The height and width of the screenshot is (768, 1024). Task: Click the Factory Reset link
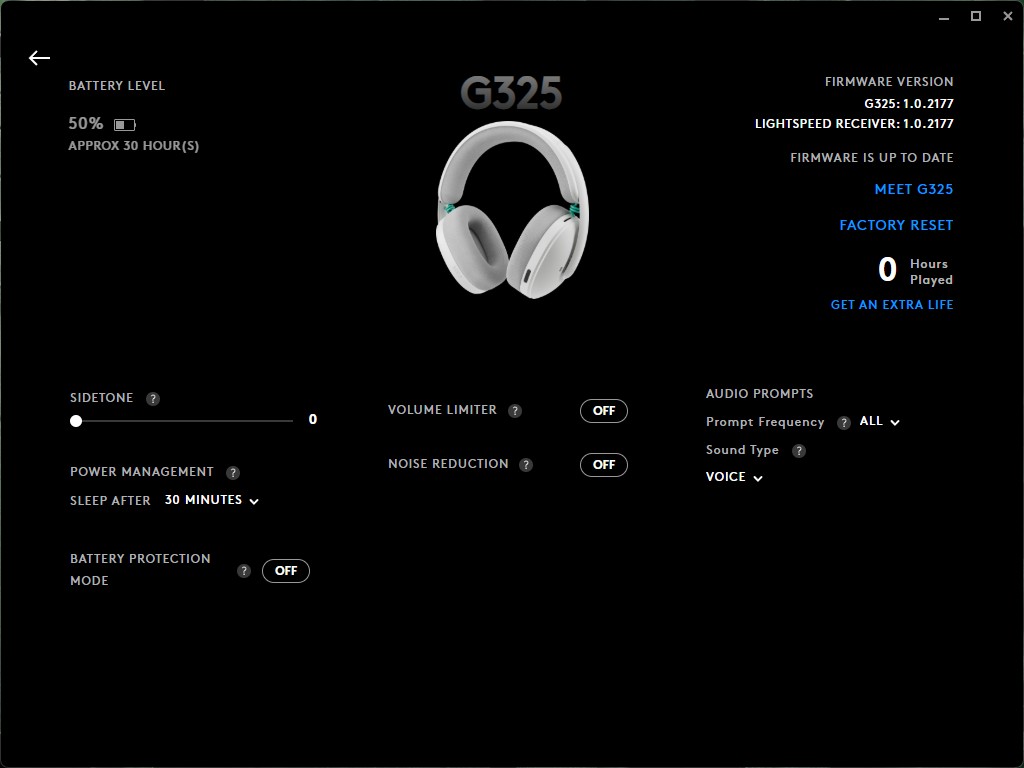tap(896, 225)
